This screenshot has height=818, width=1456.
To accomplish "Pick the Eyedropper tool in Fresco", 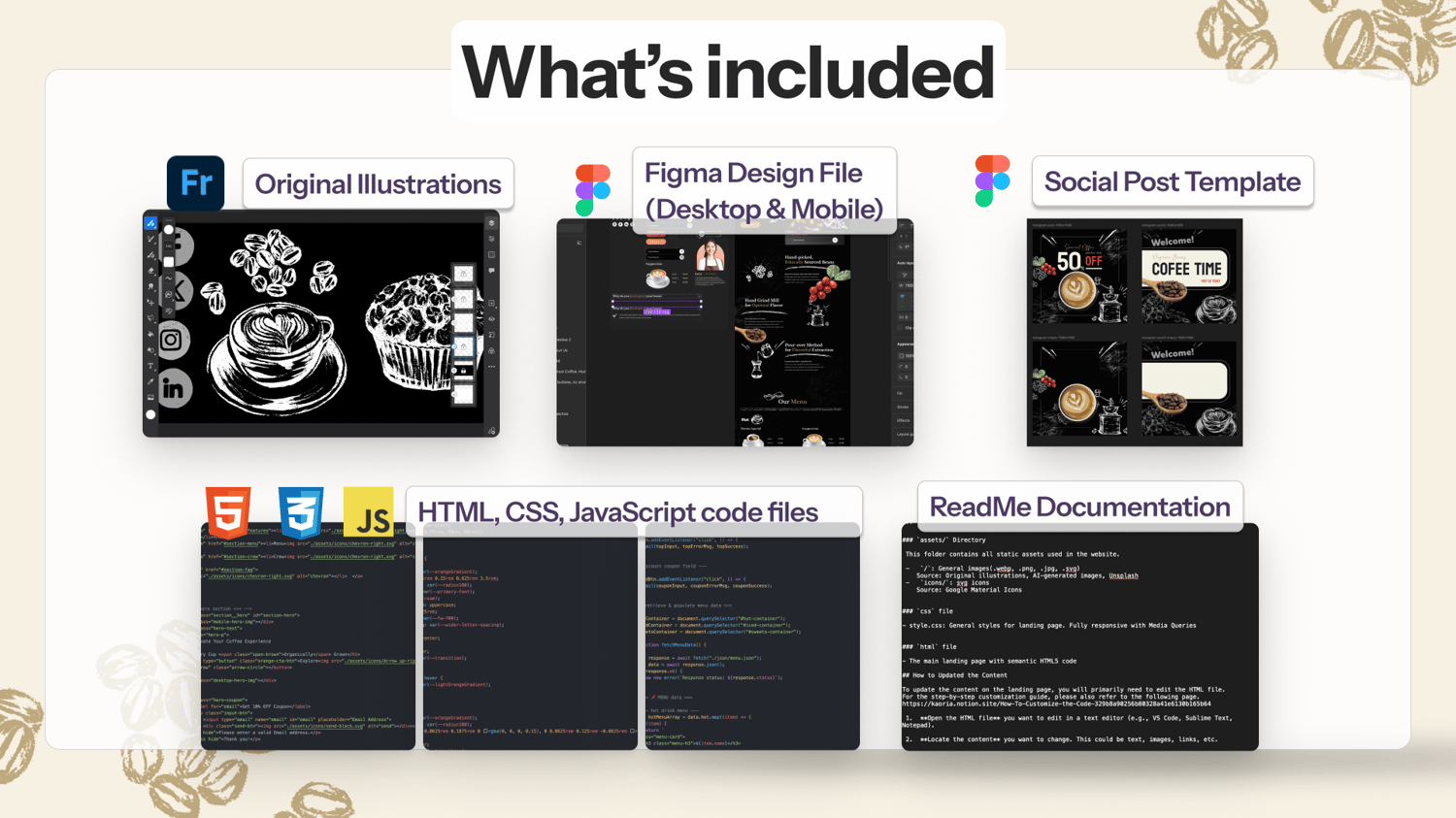I will (x=151, y=382).
